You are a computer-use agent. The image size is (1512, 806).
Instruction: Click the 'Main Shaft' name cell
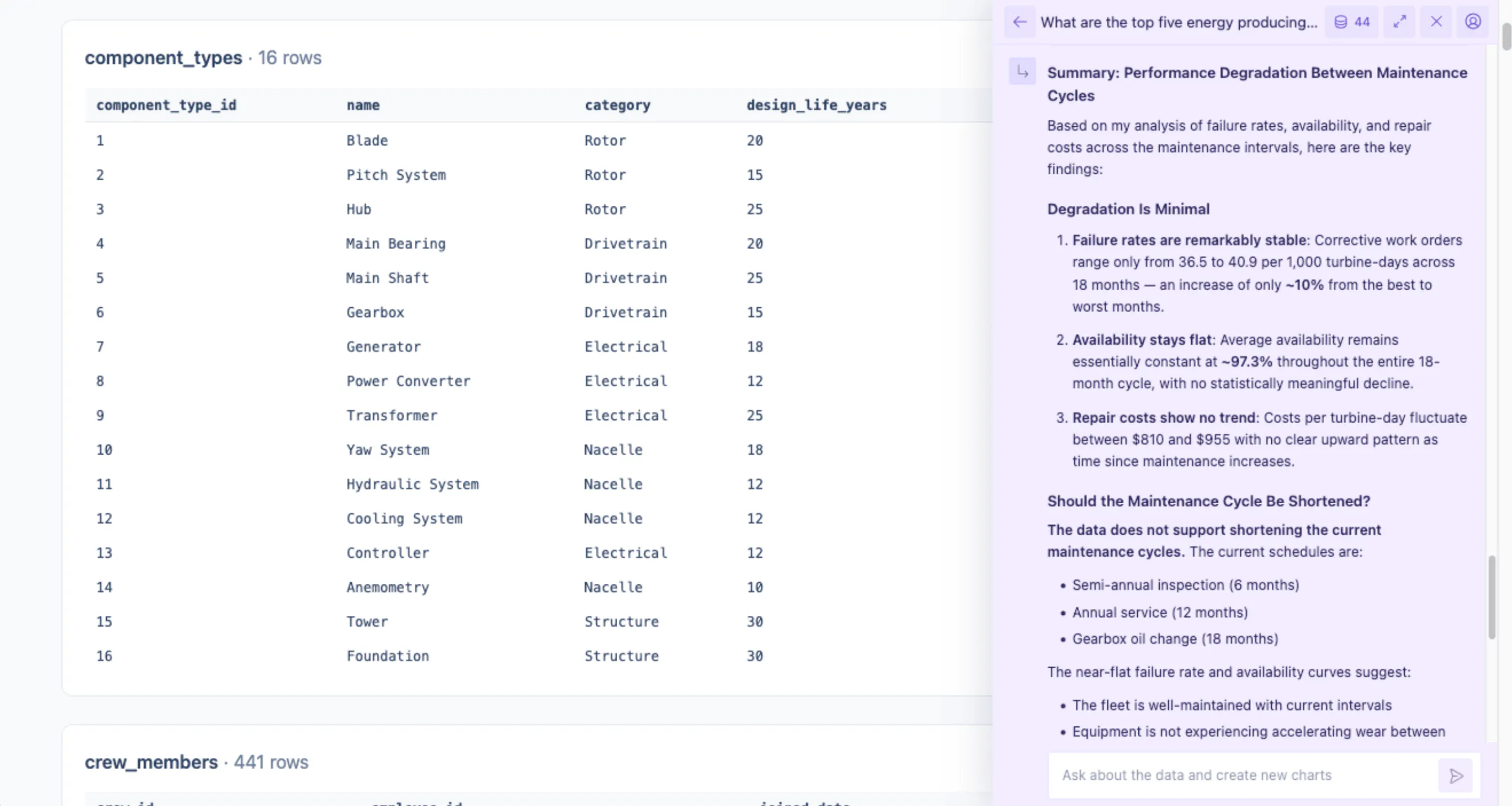click(x=387, y=278)
